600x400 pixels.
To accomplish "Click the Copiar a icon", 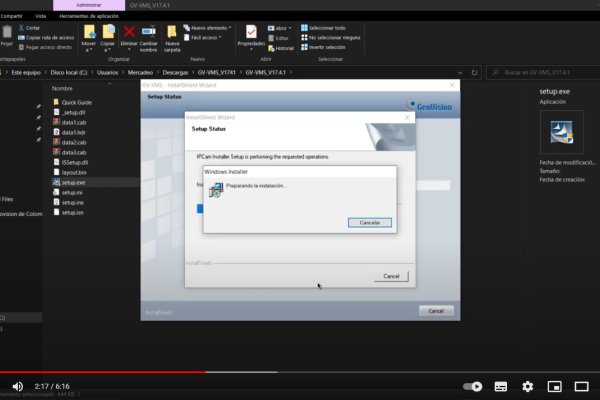I will (x=108, y=32).
